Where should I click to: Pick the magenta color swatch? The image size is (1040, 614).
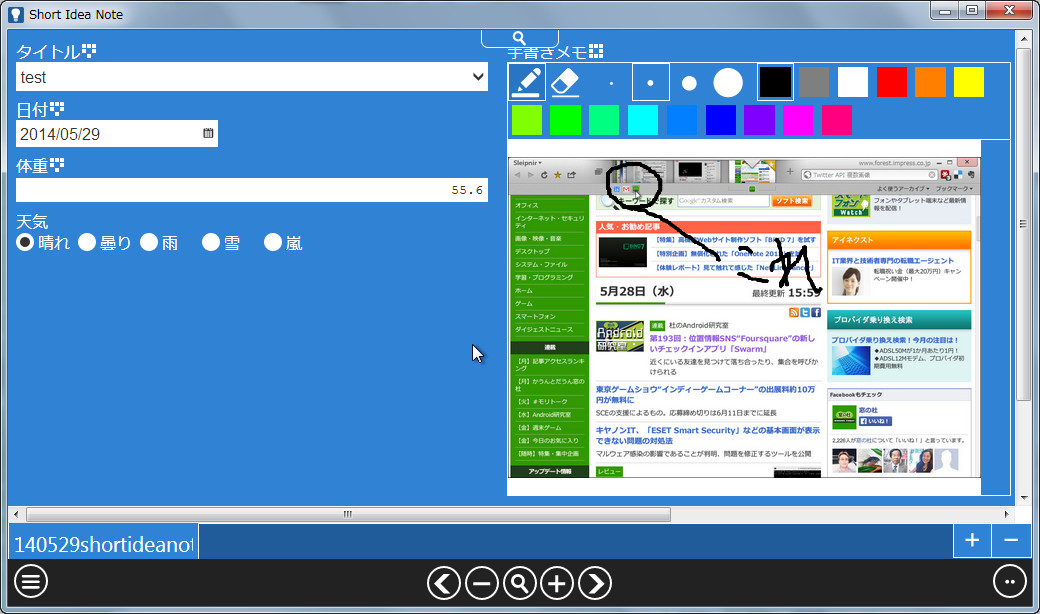pos(797,121)
